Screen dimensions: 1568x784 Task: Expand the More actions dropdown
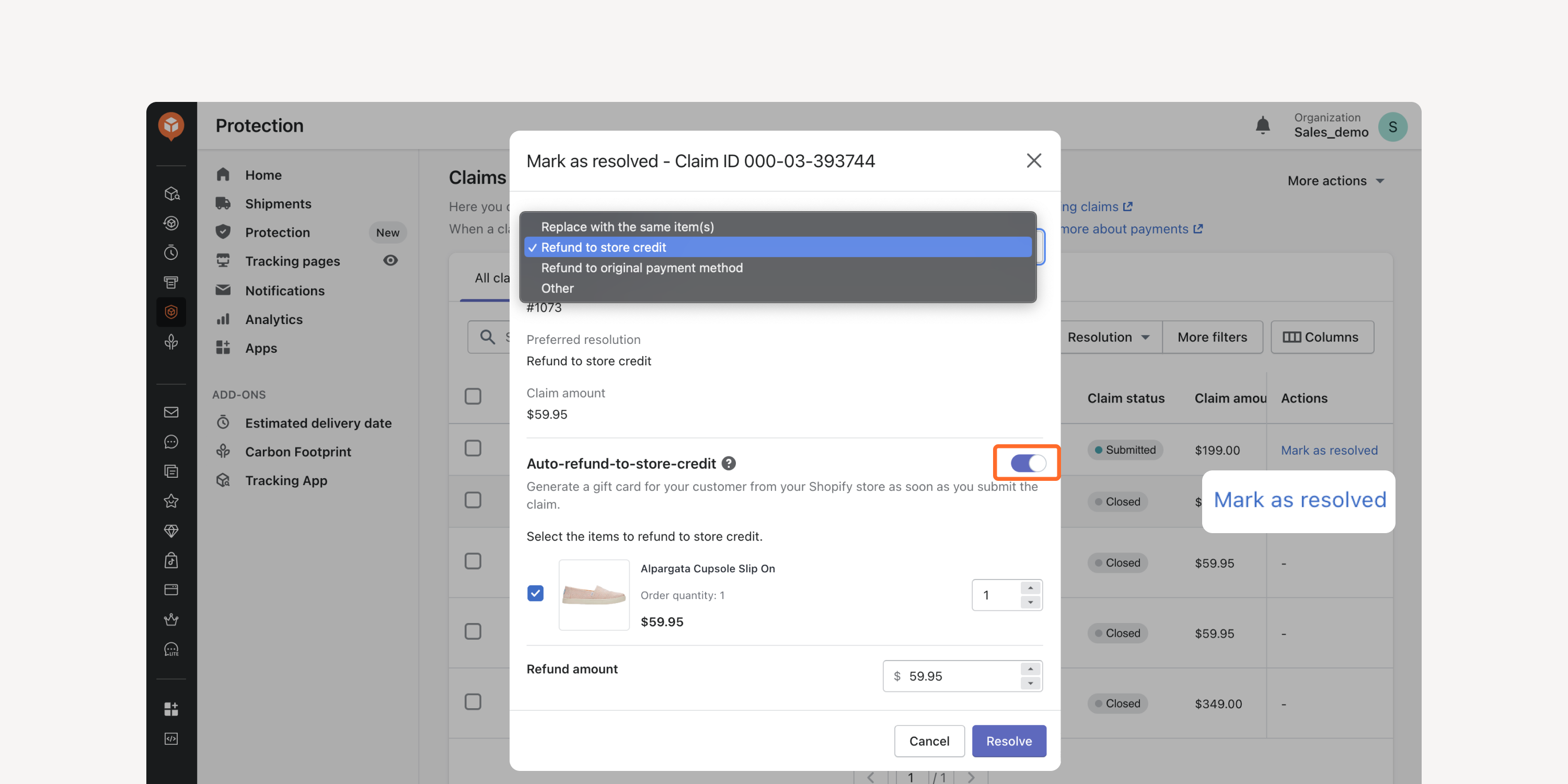pyautogui.click(x=1335, y=181)
